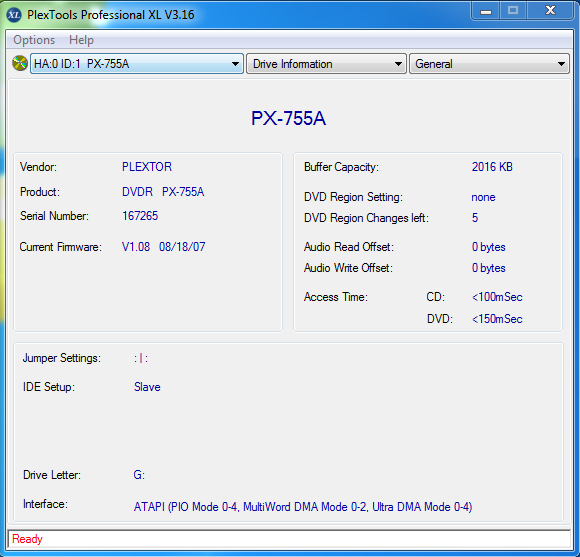Click the Interface: label
Screen dimensions: 580x557
45,504
